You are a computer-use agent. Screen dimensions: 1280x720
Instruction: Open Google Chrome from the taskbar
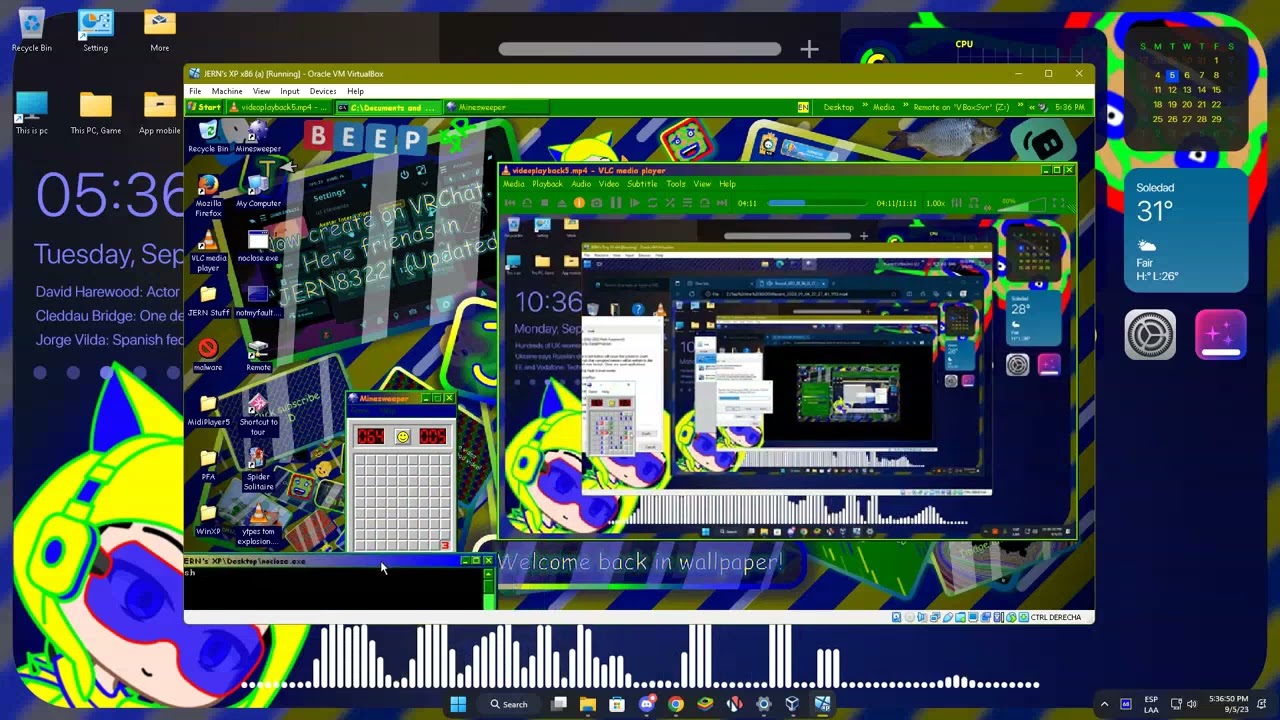676,704
